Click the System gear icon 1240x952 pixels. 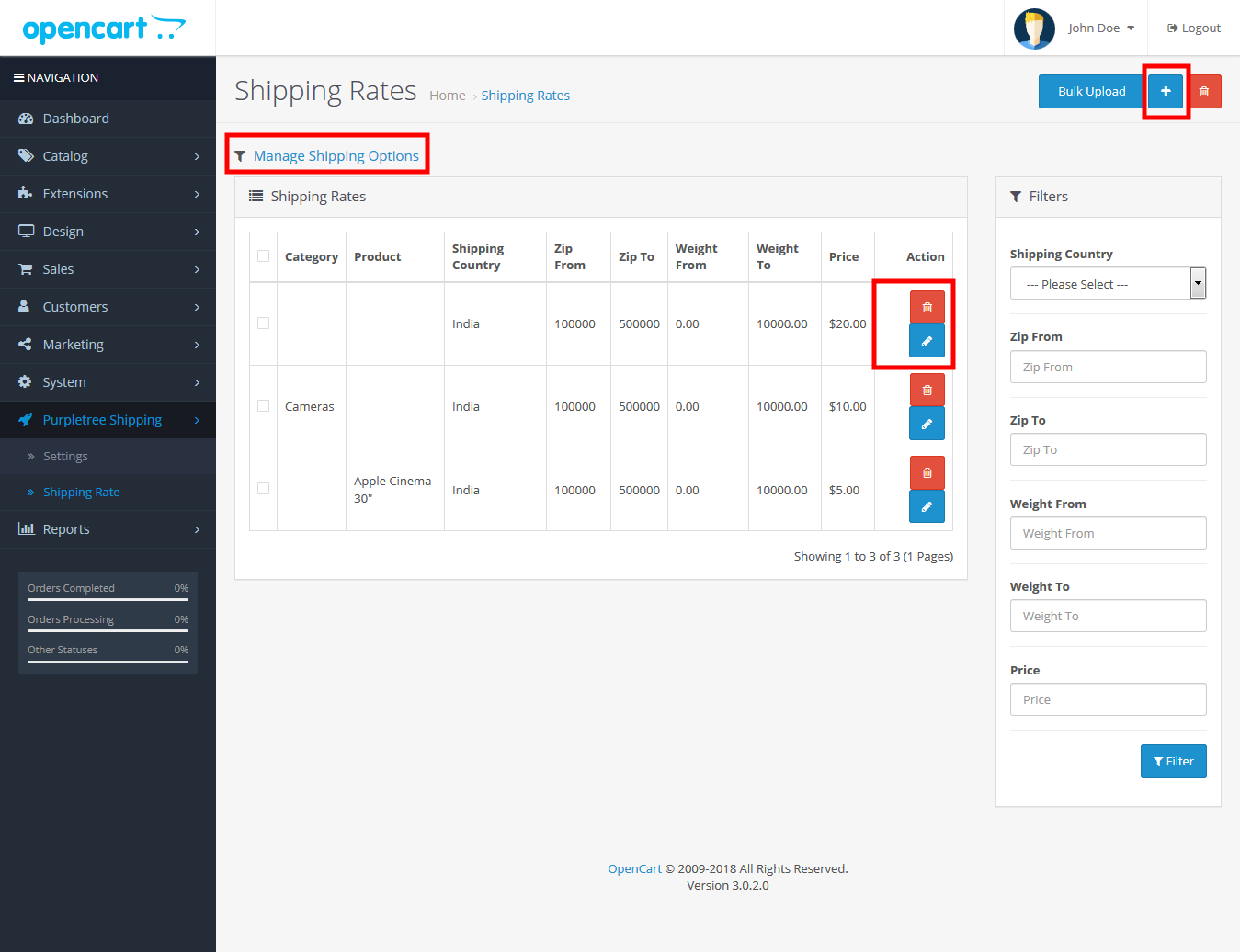[25, 382]
